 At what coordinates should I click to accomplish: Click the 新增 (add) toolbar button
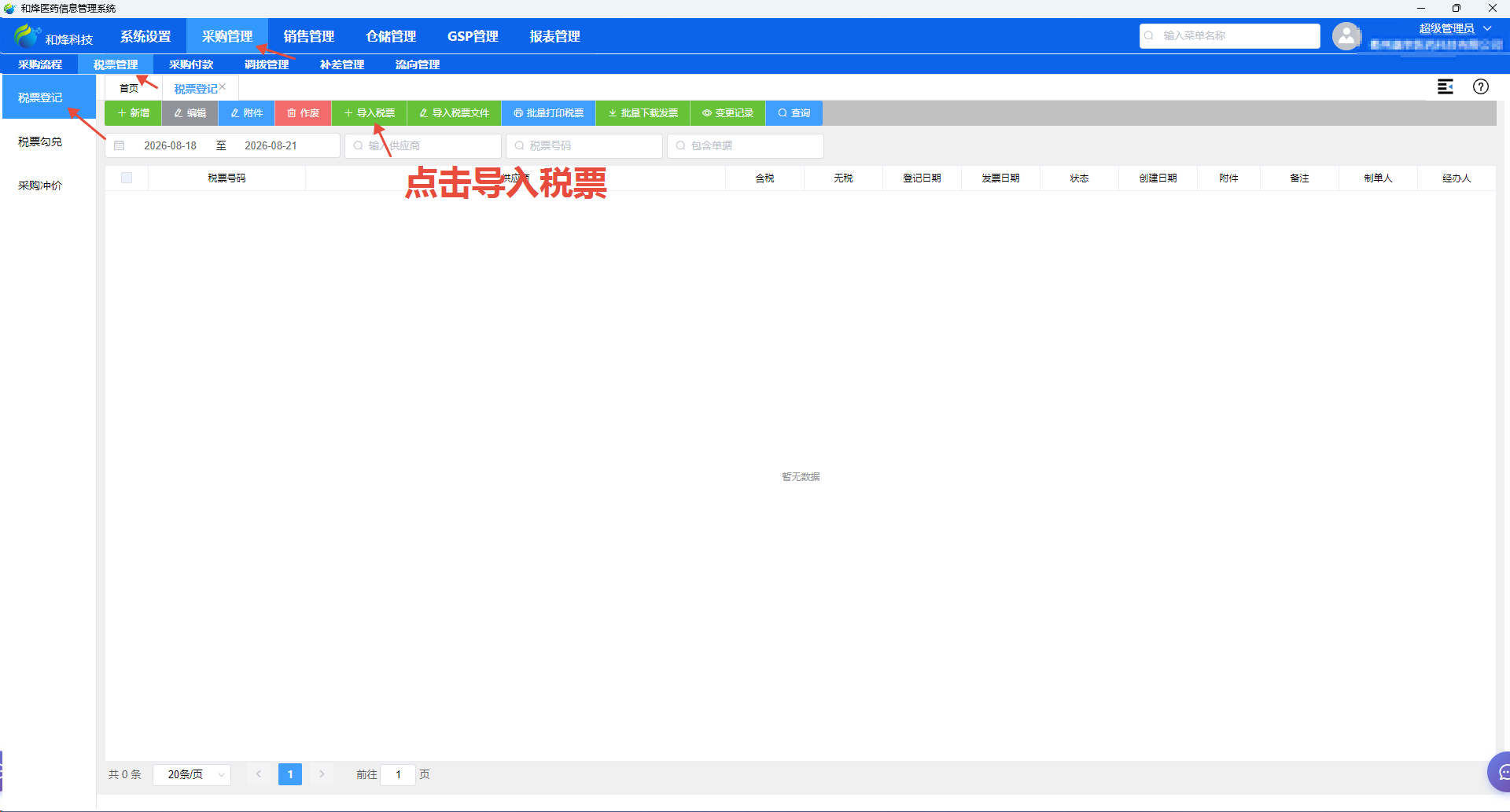(133, 113)
